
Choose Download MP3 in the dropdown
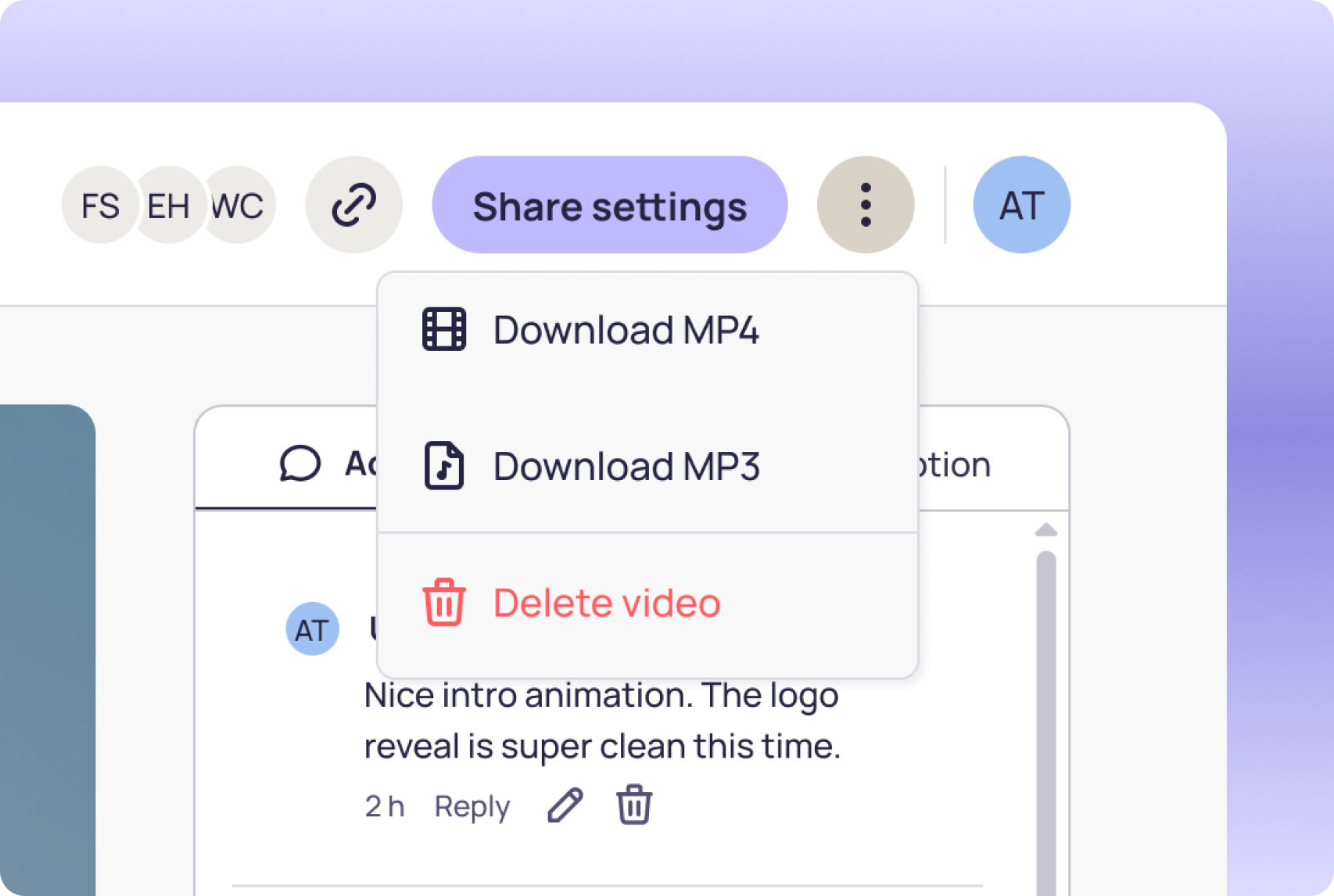click(626, 466)
